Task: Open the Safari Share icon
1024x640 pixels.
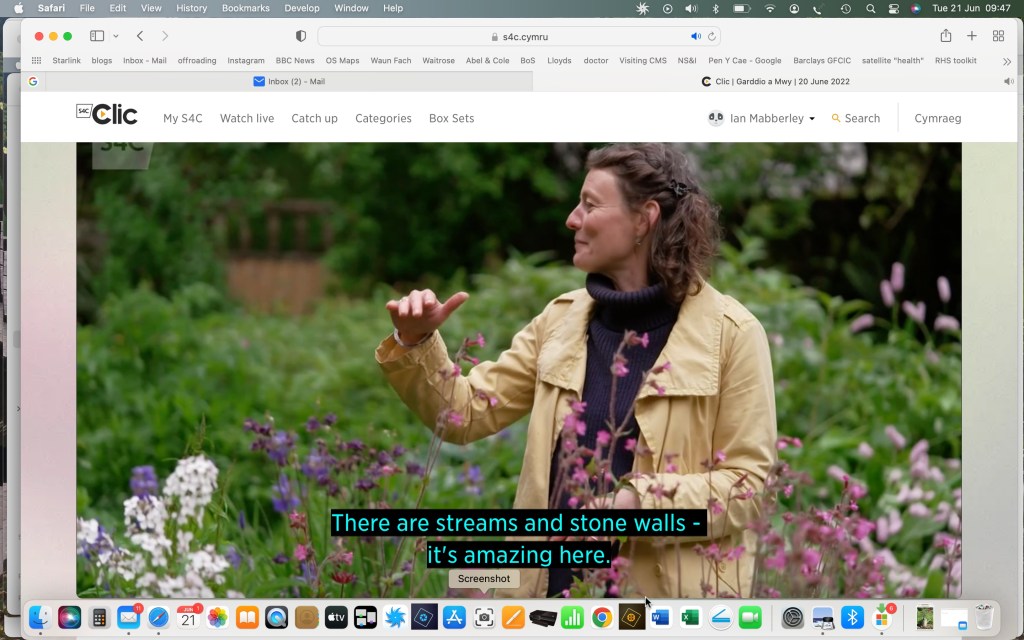Action: [946, 36]
